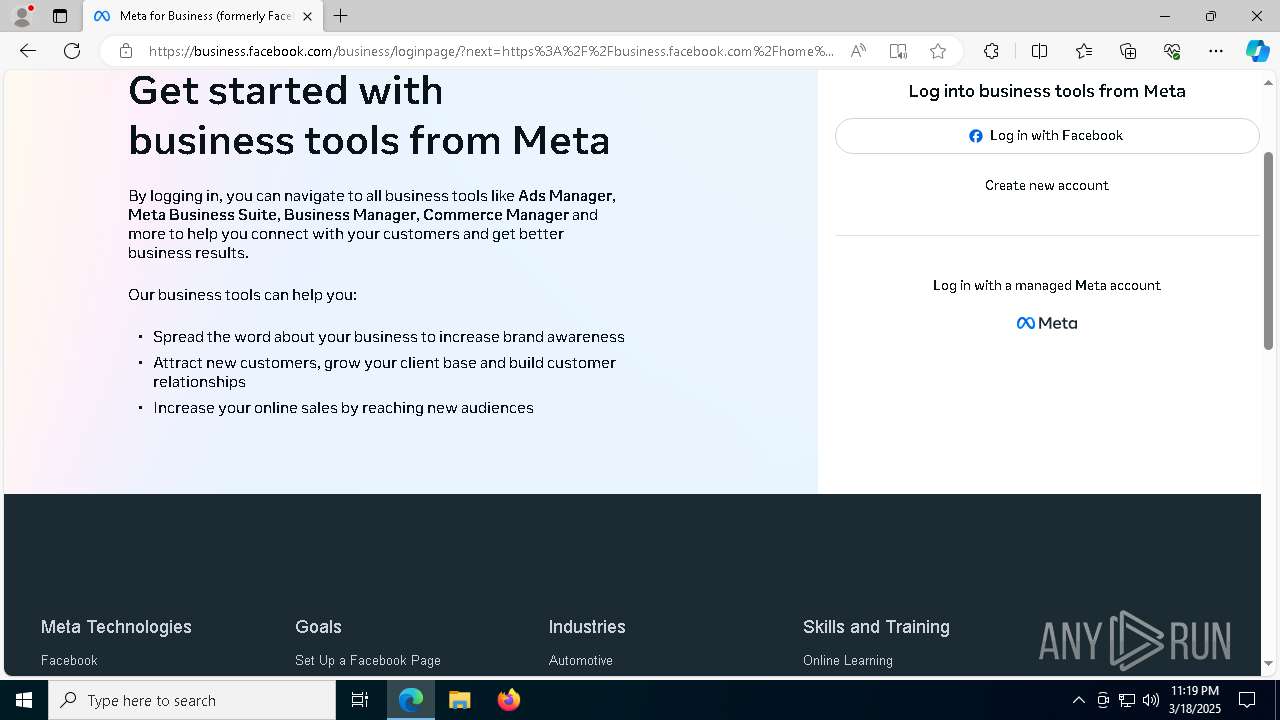Launch the Copilot sidebar icon
This screenshot has width=1280, height=720.
[1257, 51]
